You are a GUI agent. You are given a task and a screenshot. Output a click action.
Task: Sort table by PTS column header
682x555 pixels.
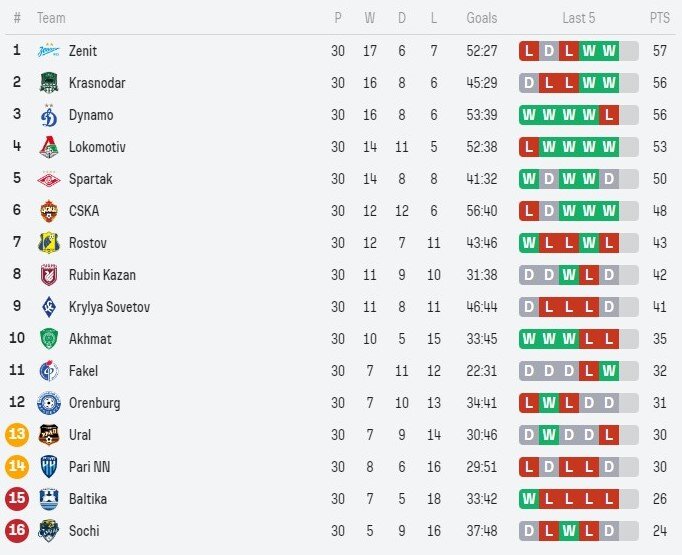(x=659, y=18)
